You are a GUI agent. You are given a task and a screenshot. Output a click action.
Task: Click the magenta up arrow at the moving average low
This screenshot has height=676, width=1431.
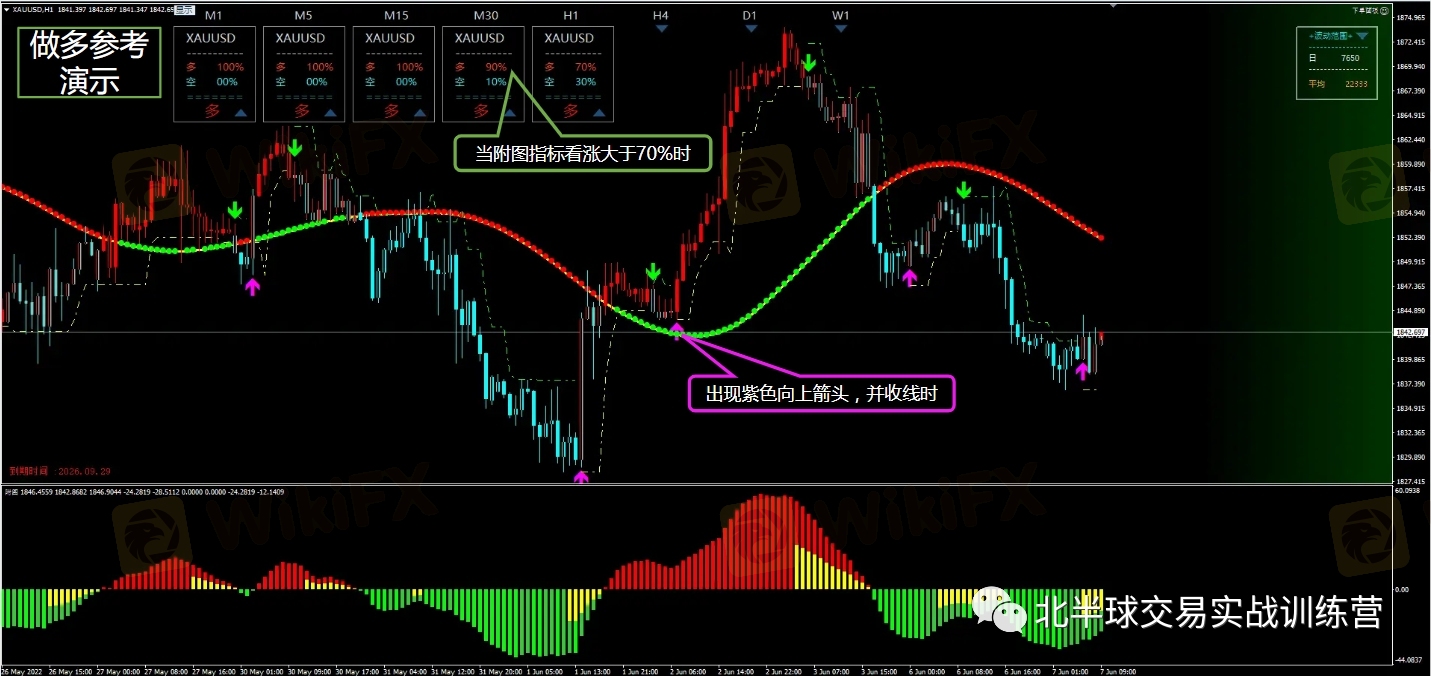tap(677, 329)
